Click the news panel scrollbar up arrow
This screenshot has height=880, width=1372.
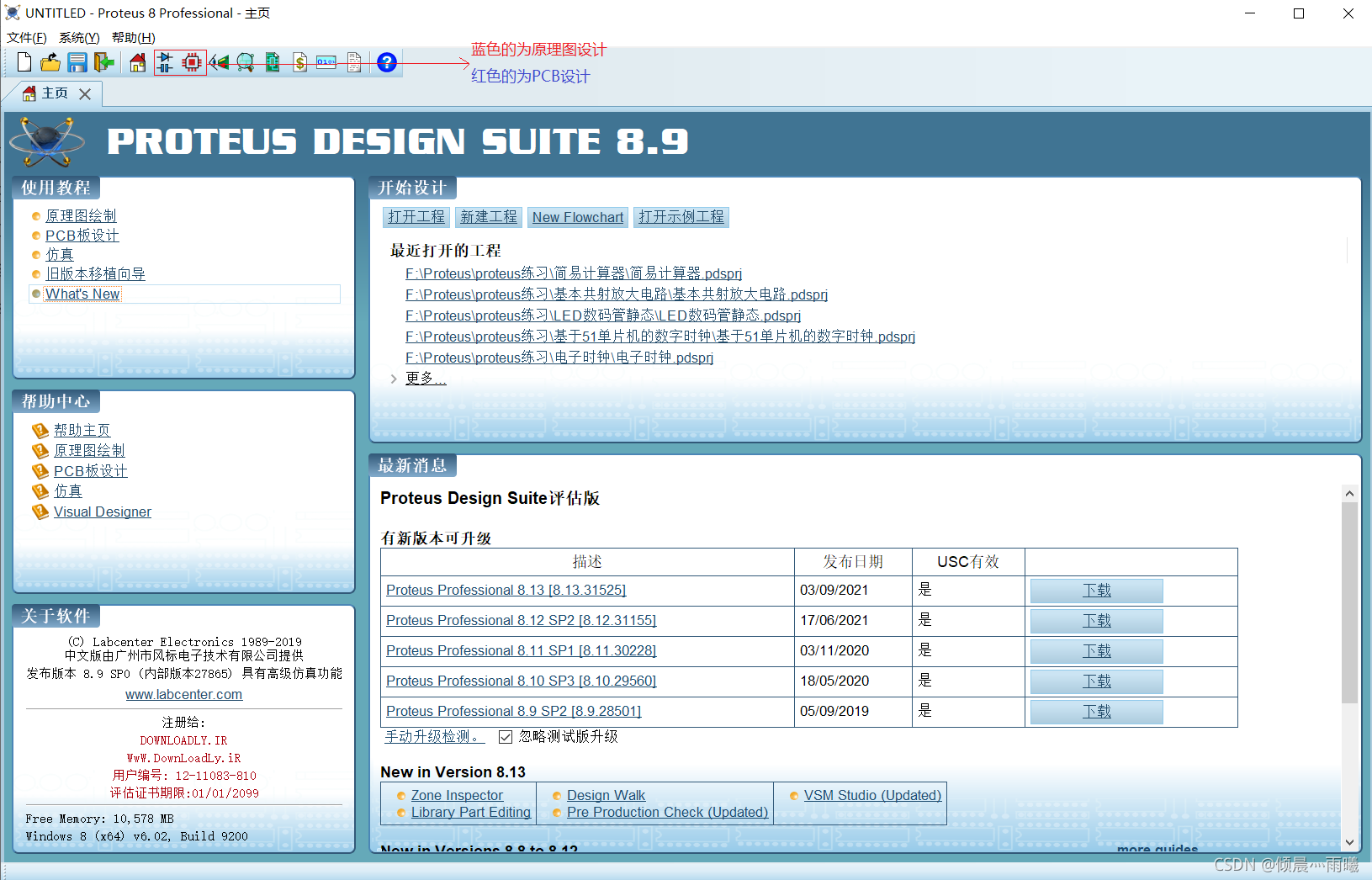[x=1349, y=494]
